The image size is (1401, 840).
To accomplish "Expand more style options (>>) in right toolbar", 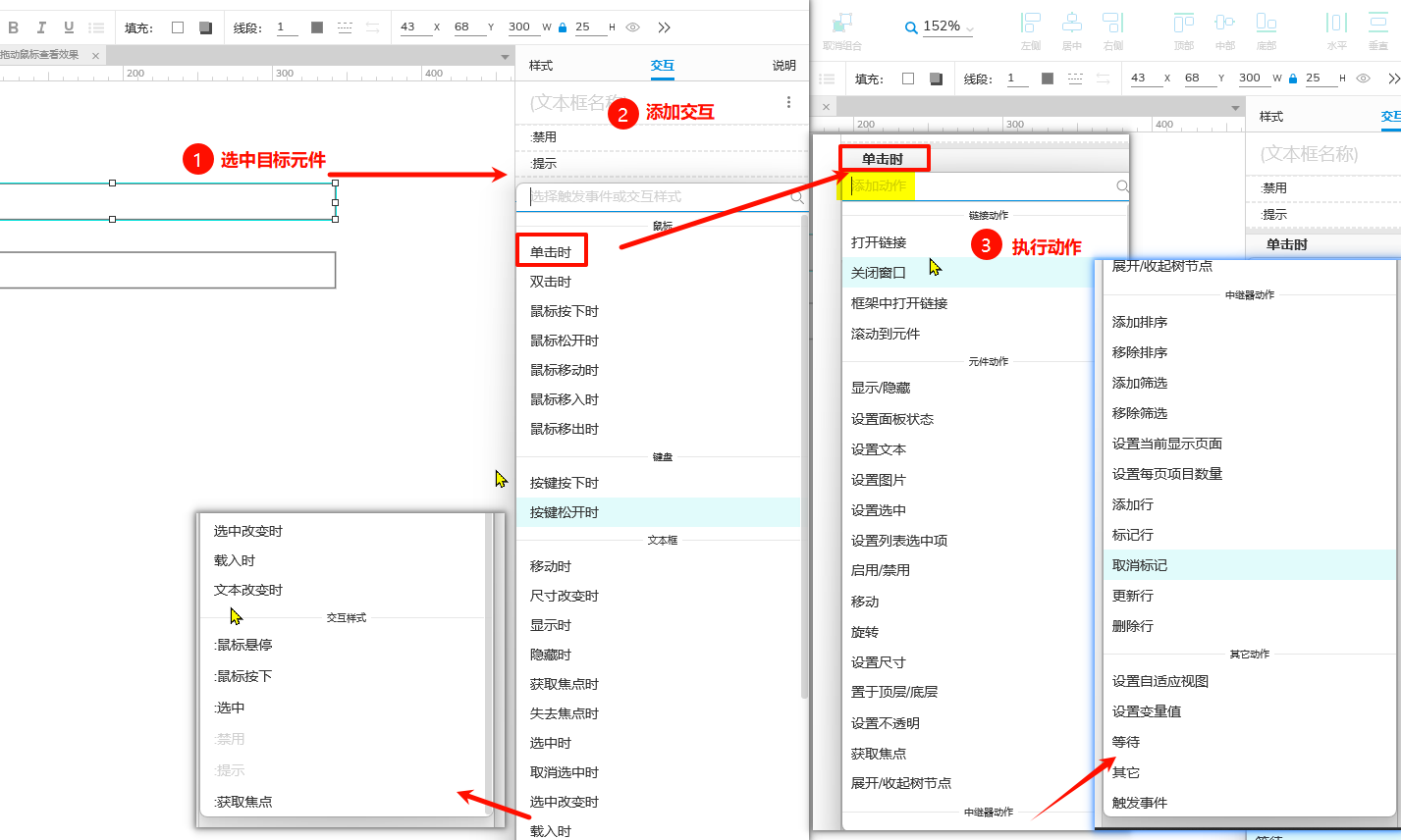I will [x=1393, y=79].
